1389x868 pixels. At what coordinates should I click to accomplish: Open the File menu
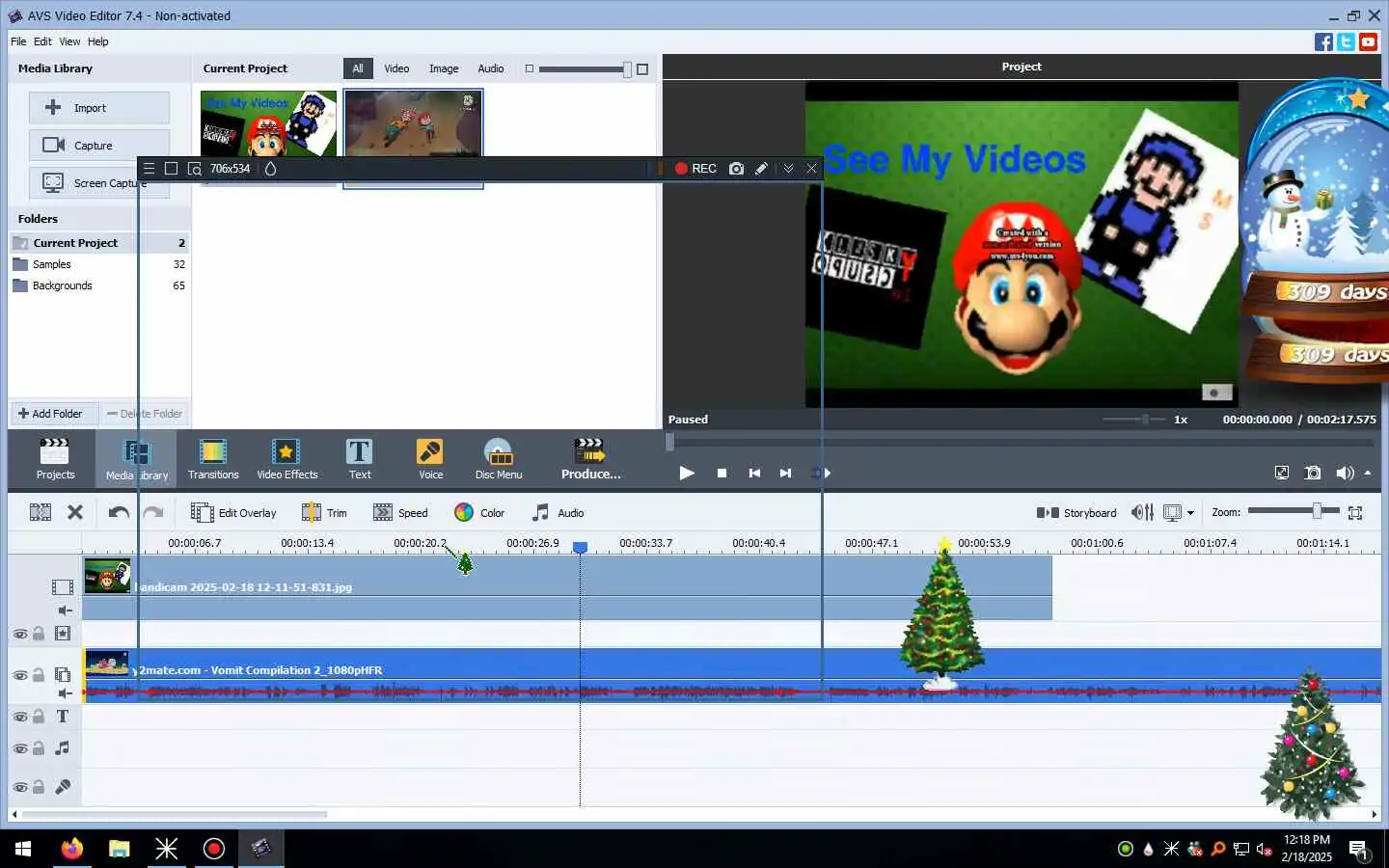[x=18, y=41]
